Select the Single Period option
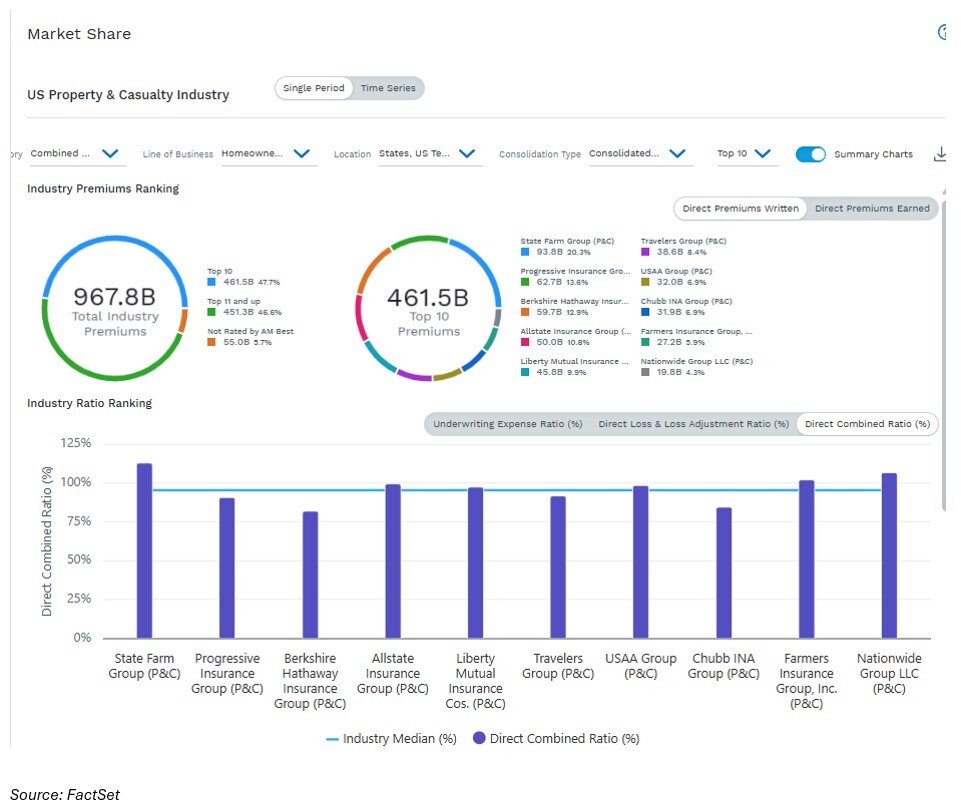This screenshot has width=961, height=809. [313, 88]
